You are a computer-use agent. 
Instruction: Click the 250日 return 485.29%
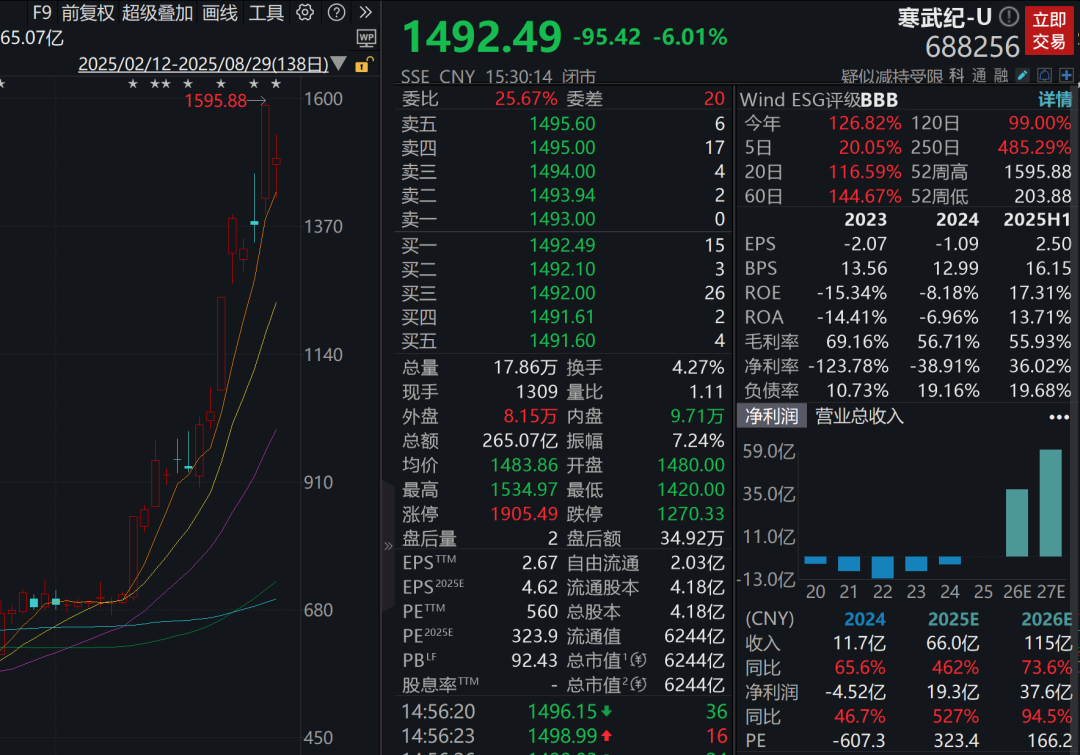tap(1035, 147)
